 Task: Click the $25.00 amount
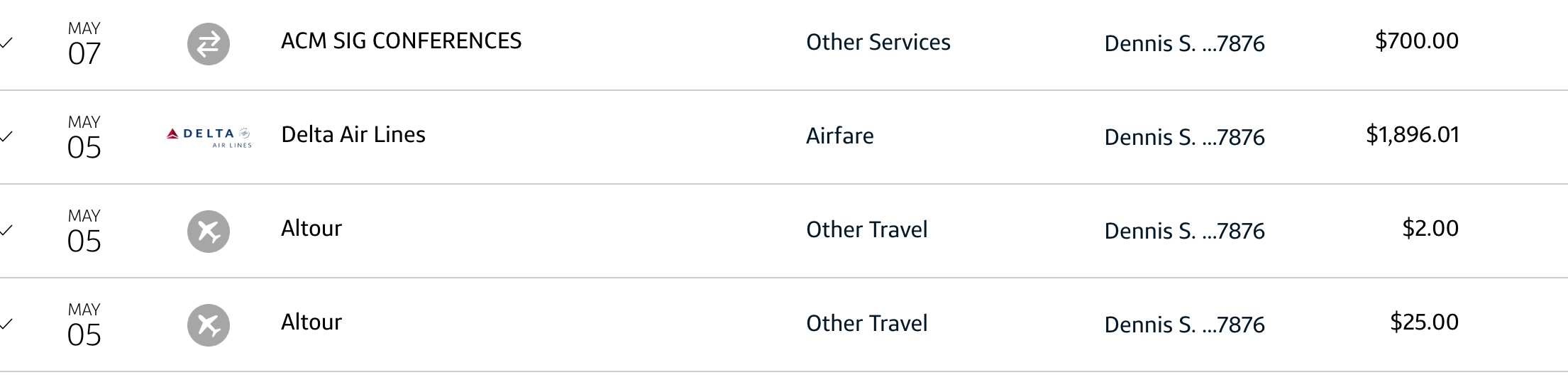[1423, 322]
